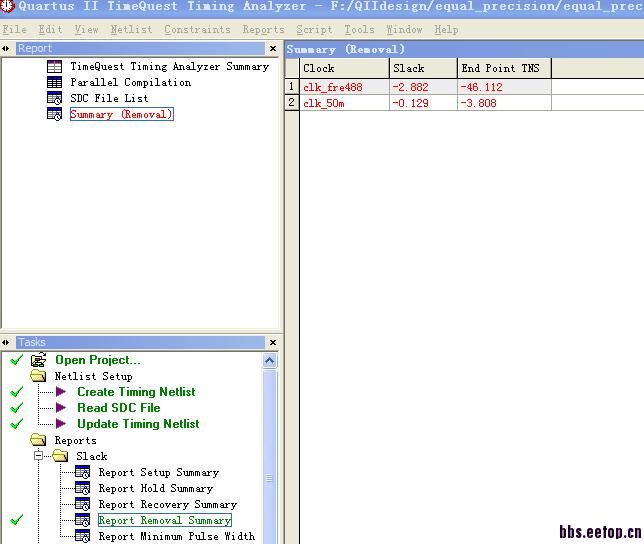Viewport: 644px width, 544px height.
Task: Select the clk_fre488 clock cell
Action: pos(344,87)
